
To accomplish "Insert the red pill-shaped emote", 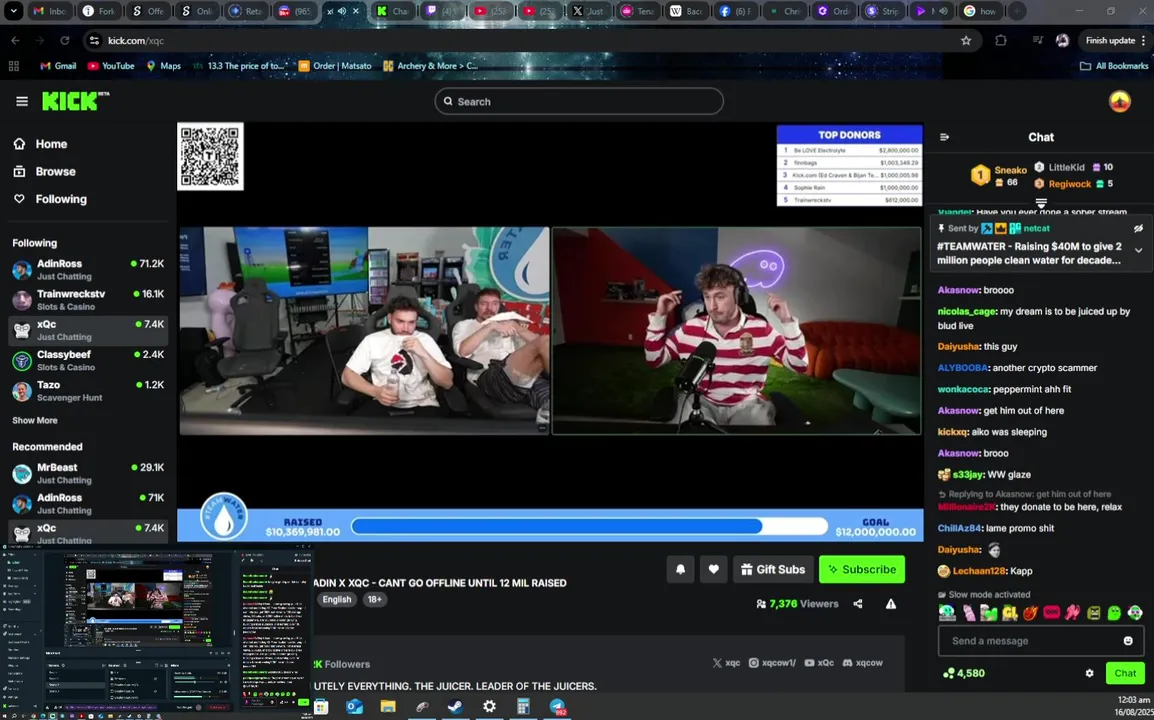I will tap(1052, 613).
